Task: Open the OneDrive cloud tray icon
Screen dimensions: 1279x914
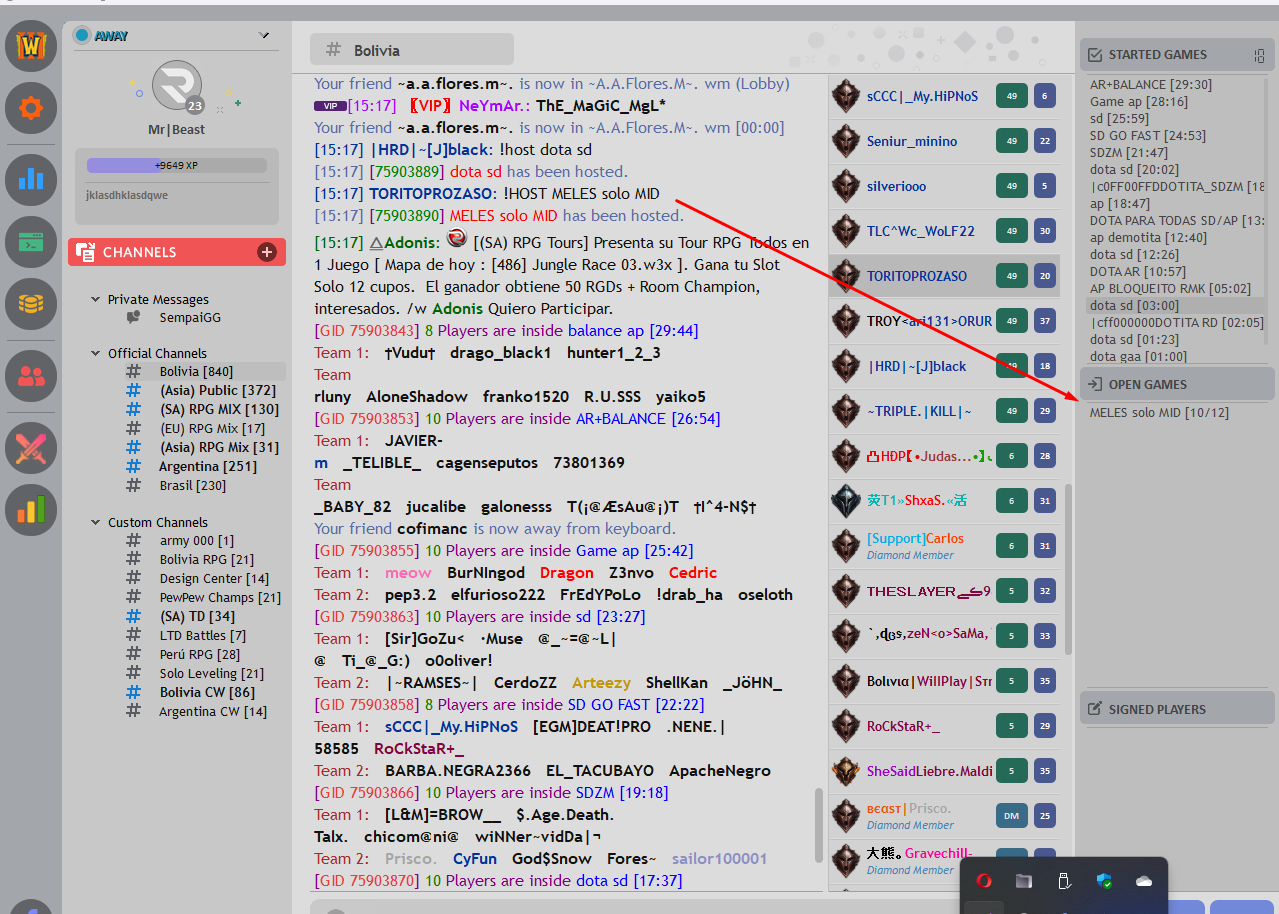Action: [1144, 881]
